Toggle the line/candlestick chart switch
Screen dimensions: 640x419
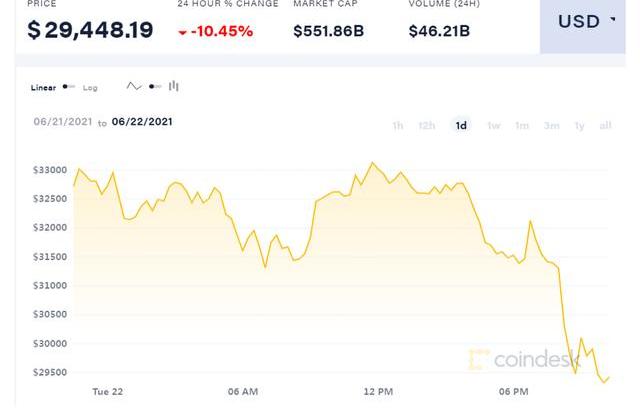pos(154,87)
